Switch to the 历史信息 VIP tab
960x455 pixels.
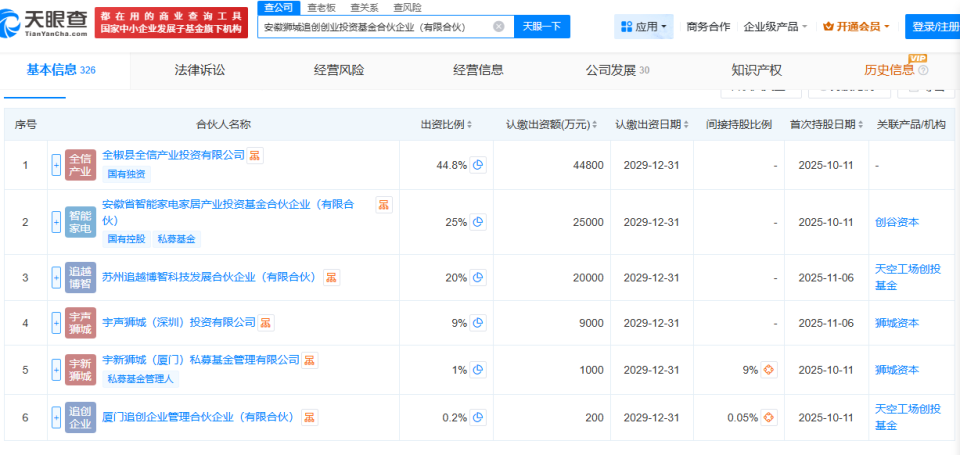coord(889,70)
